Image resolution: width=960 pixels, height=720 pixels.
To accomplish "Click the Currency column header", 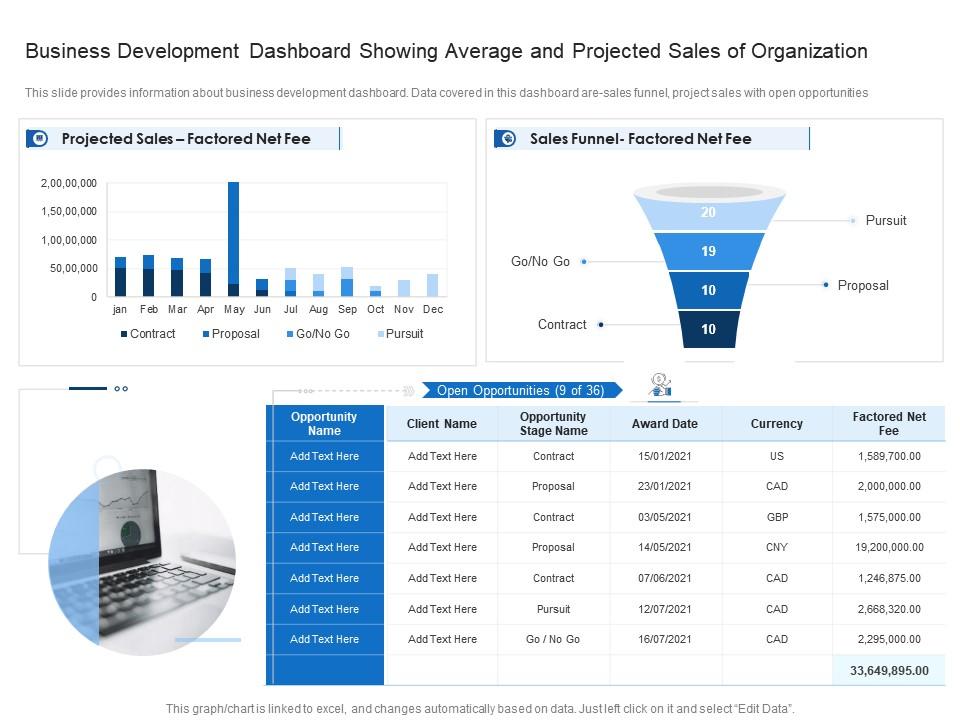I will (777, 423).
